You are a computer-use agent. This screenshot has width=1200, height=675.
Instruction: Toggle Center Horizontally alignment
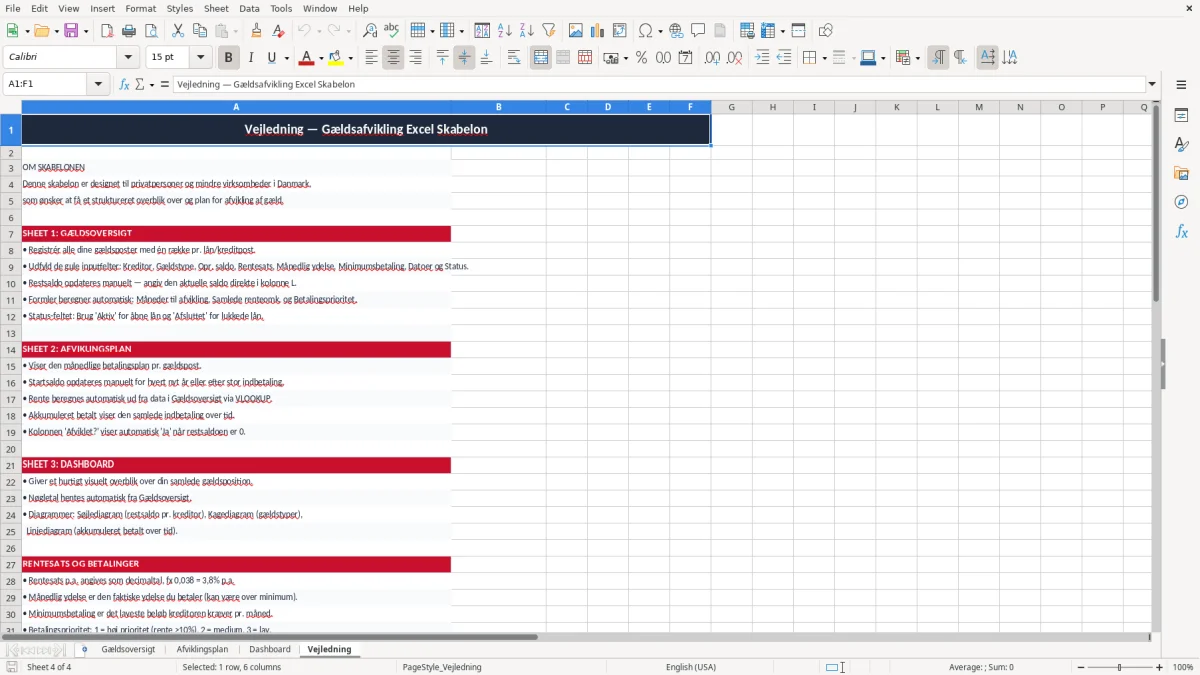click(x=393, y=58)
